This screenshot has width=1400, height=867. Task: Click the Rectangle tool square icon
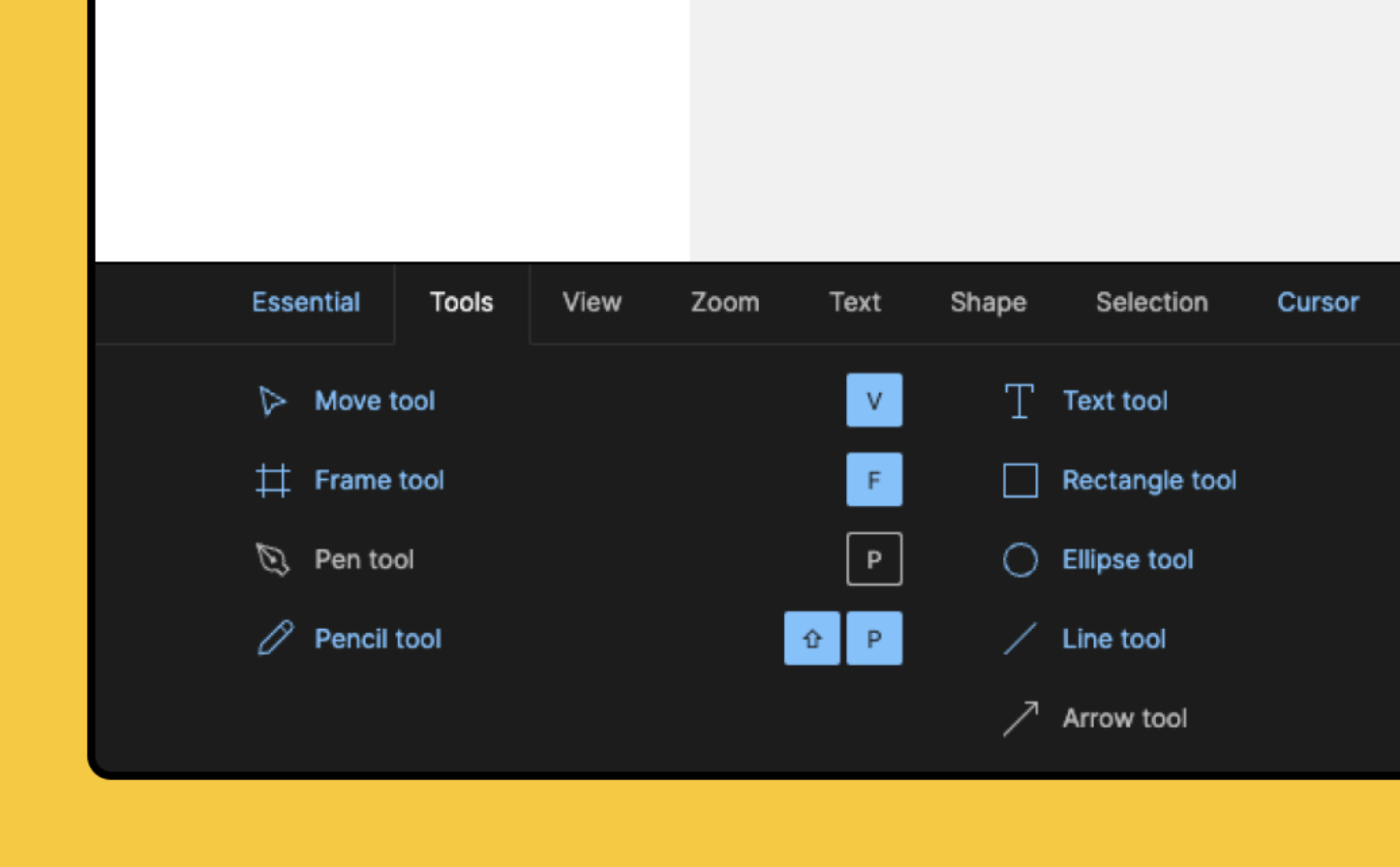[1020, 480]
